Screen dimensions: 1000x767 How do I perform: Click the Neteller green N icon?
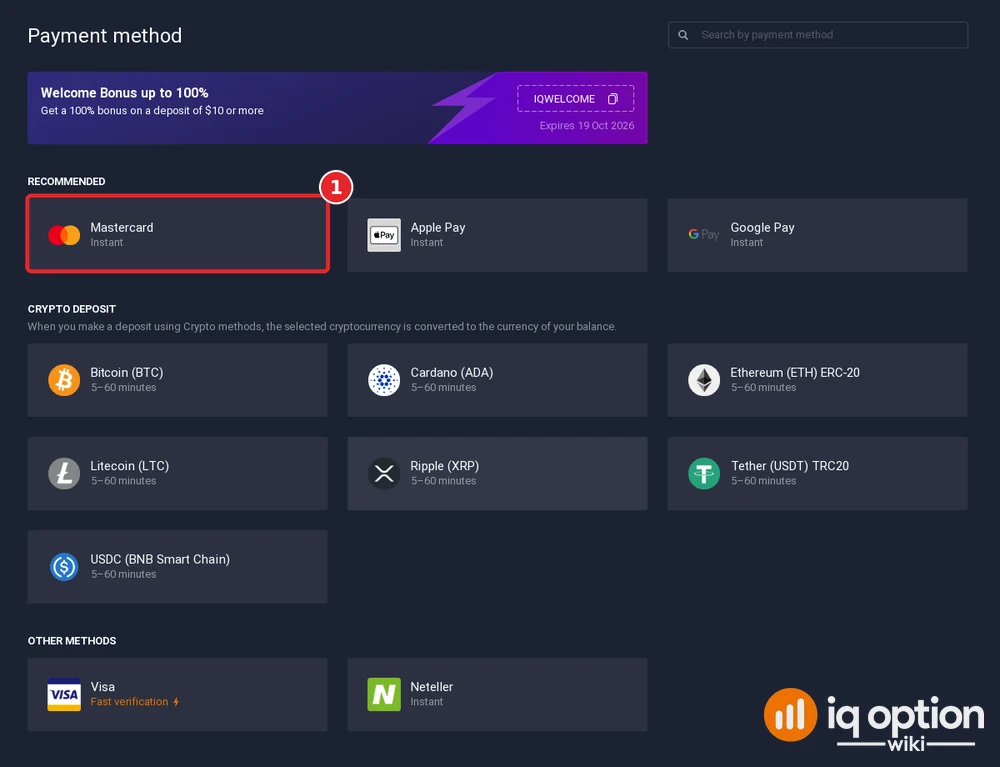pos(384,694)
